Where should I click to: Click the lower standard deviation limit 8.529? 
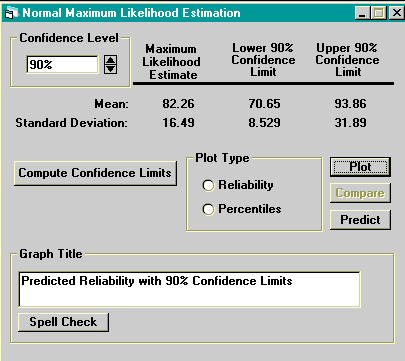(x=264, y=123)
